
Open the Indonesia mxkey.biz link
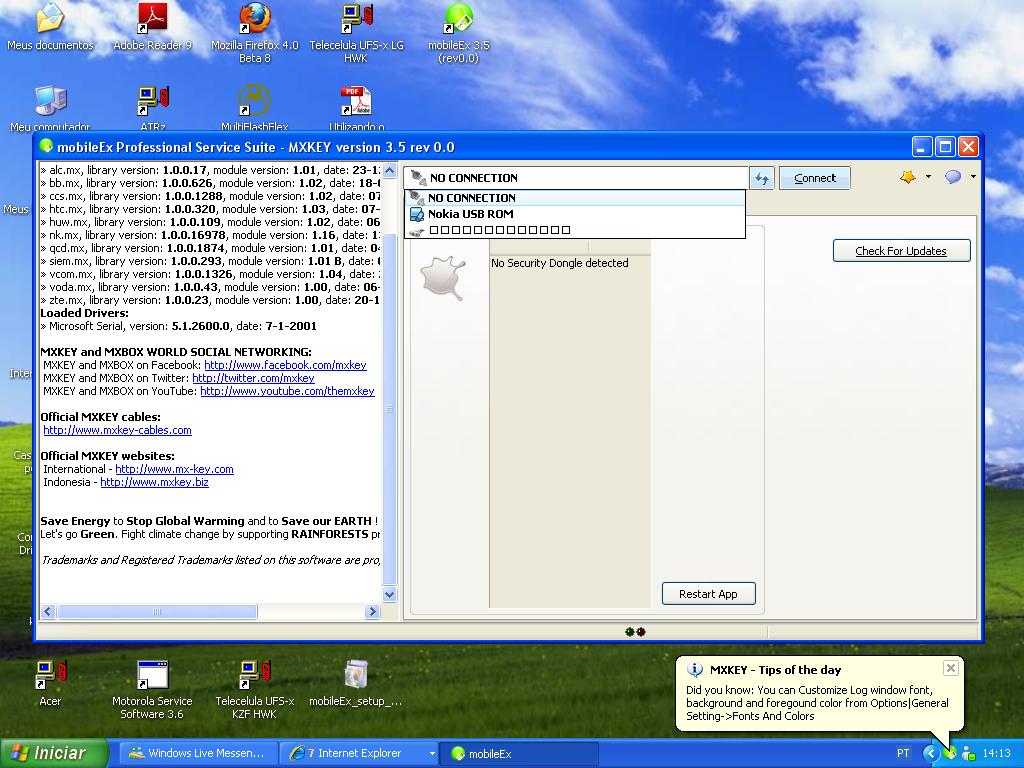click(x=155, y=483)
